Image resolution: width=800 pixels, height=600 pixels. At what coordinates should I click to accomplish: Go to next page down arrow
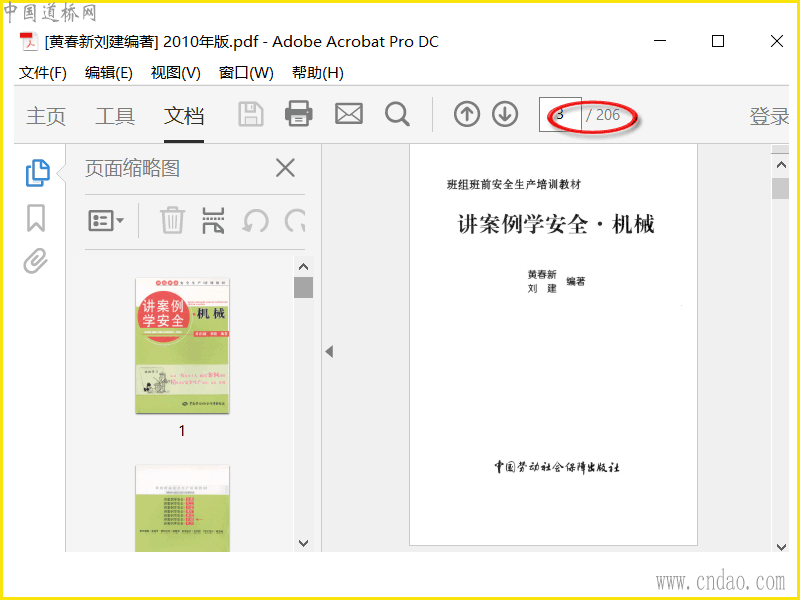[x=505, y=114]
